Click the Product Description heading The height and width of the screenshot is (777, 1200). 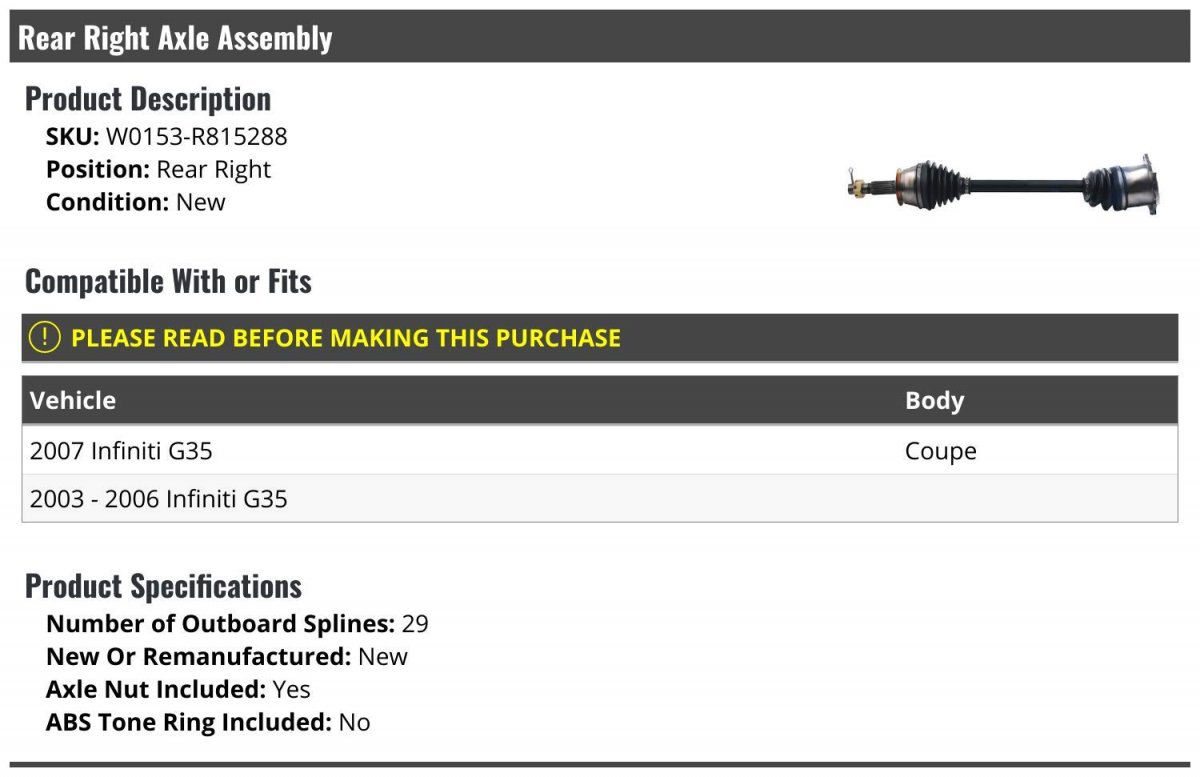pos(148,99)
